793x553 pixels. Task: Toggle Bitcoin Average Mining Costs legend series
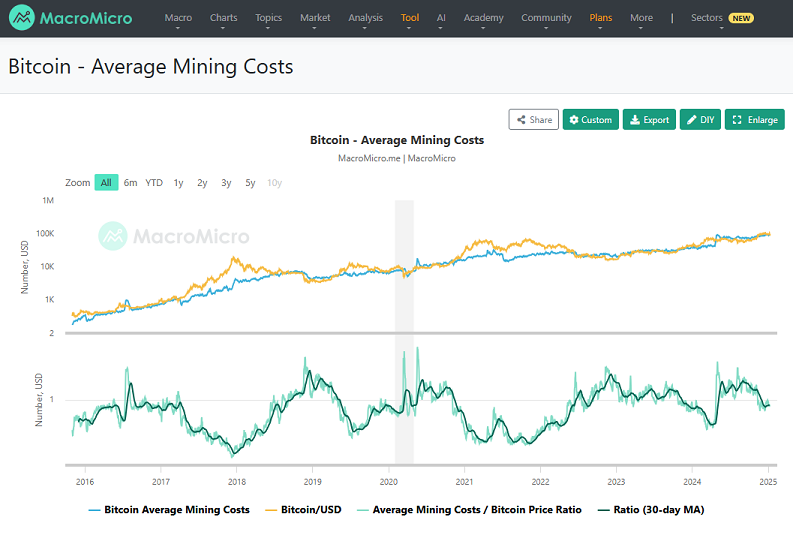[169, 510]
